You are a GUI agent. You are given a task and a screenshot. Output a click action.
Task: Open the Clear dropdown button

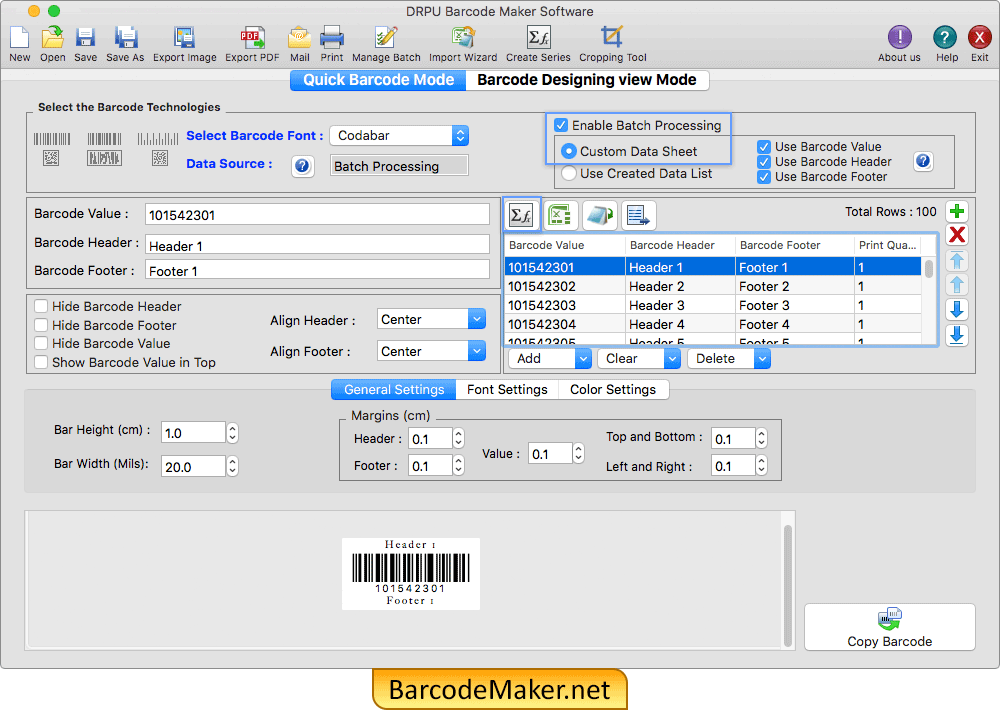[x=638, y=359]
